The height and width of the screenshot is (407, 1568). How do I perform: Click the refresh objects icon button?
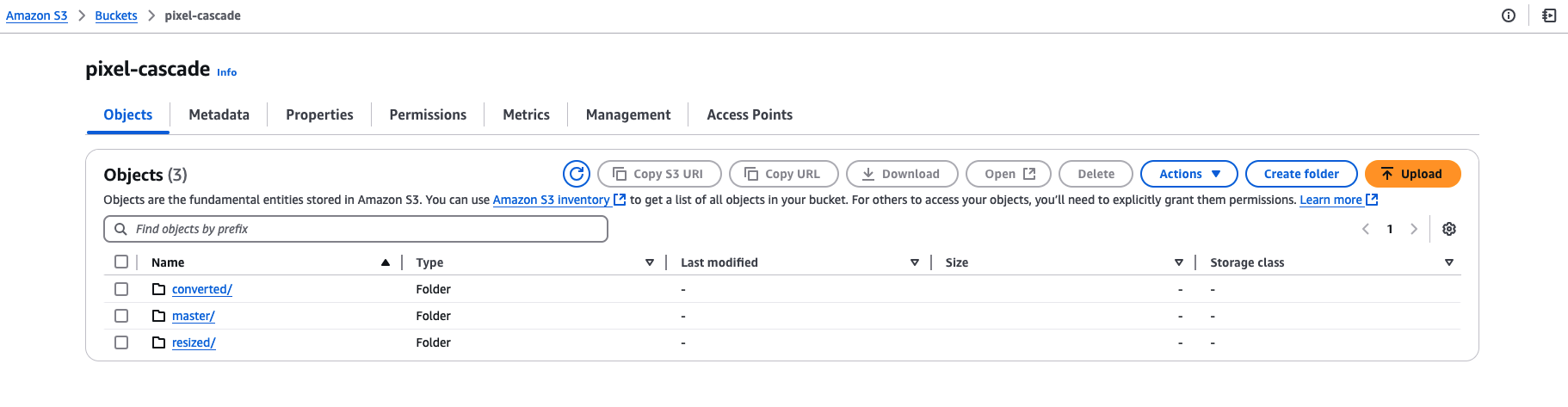pyautogui.click(x=577, y=174)
